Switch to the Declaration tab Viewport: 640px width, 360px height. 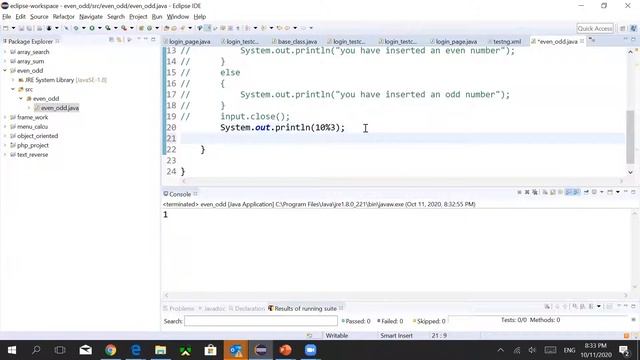[247, 309]
